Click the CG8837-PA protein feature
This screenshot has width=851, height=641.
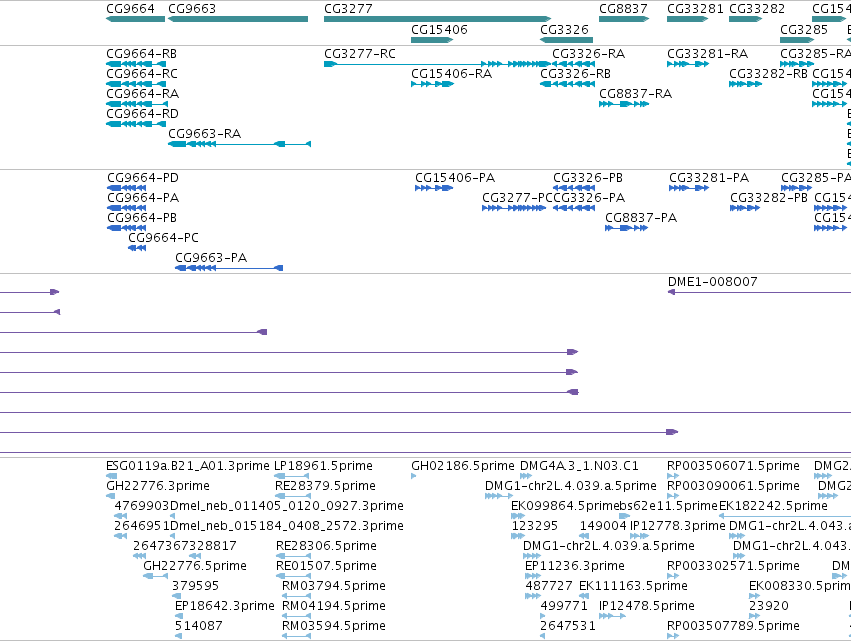(x=626, y=228)
